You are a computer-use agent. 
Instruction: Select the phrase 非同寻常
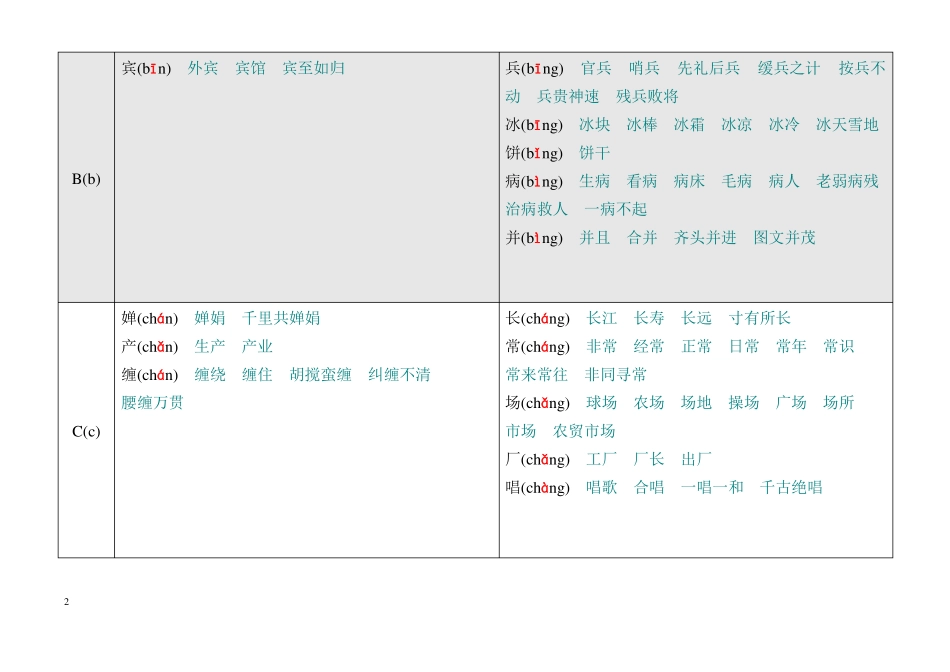pyautogui.click(x=616, y=374)
